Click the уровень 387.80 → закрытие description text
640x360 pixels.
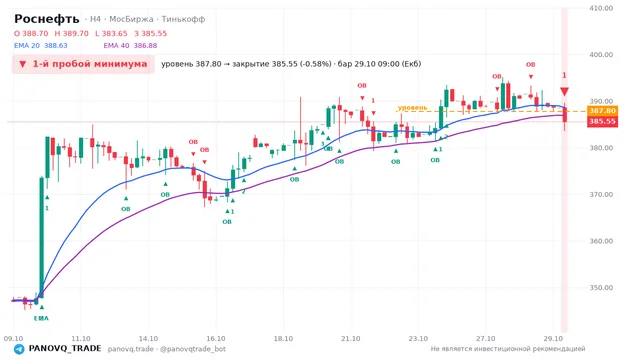[291, 64]
